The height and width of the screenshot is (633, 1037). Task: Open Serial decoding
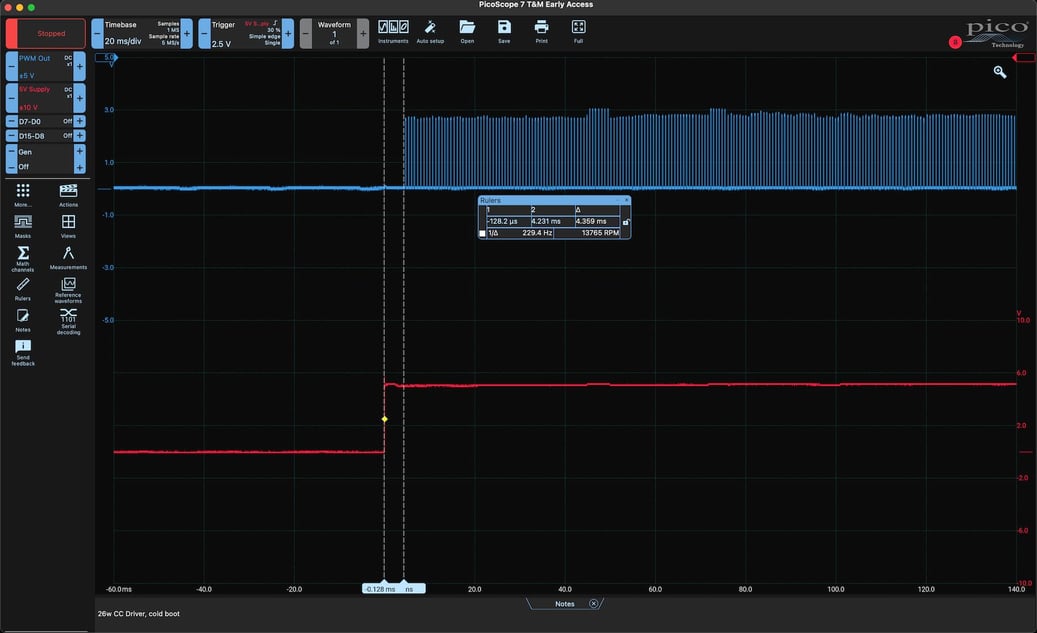[68, 321]
